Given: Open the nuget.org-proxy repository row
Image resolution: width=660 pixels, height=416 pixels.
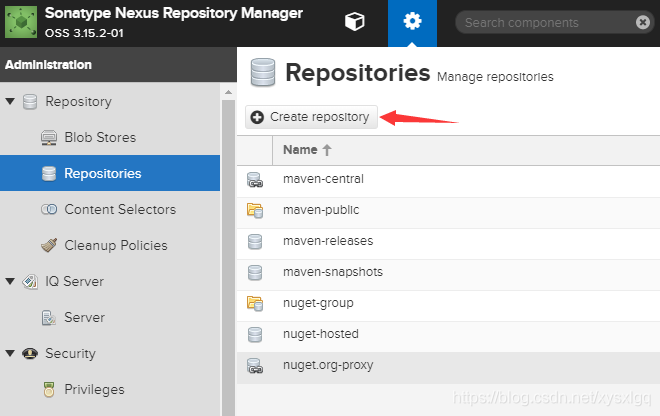Looking at the screenshot, I should click(328, 365).
